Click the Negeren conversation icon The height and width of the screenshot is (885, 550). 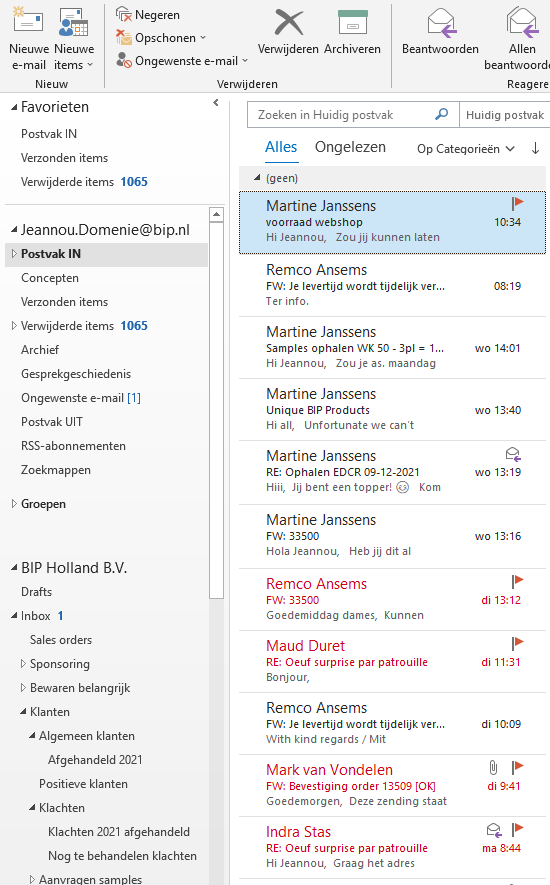point(123,15)
